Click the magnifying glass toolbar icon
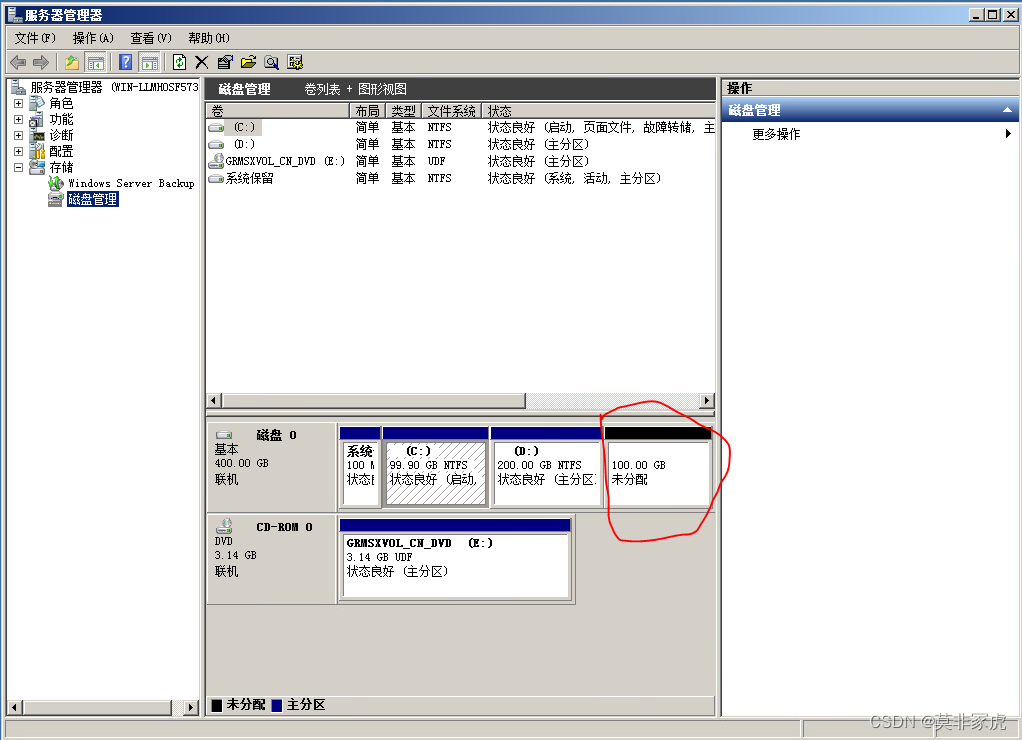 (x=271, y=62)
